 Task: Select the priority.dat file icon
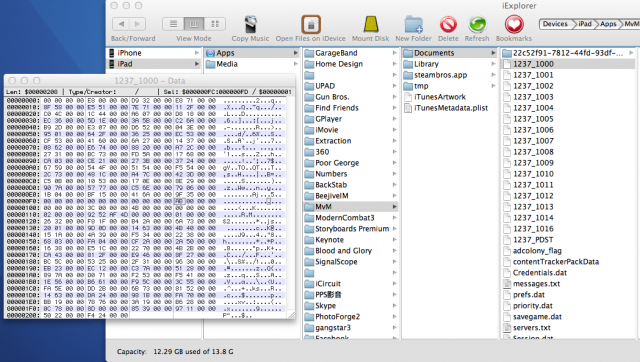pos(507,306)
